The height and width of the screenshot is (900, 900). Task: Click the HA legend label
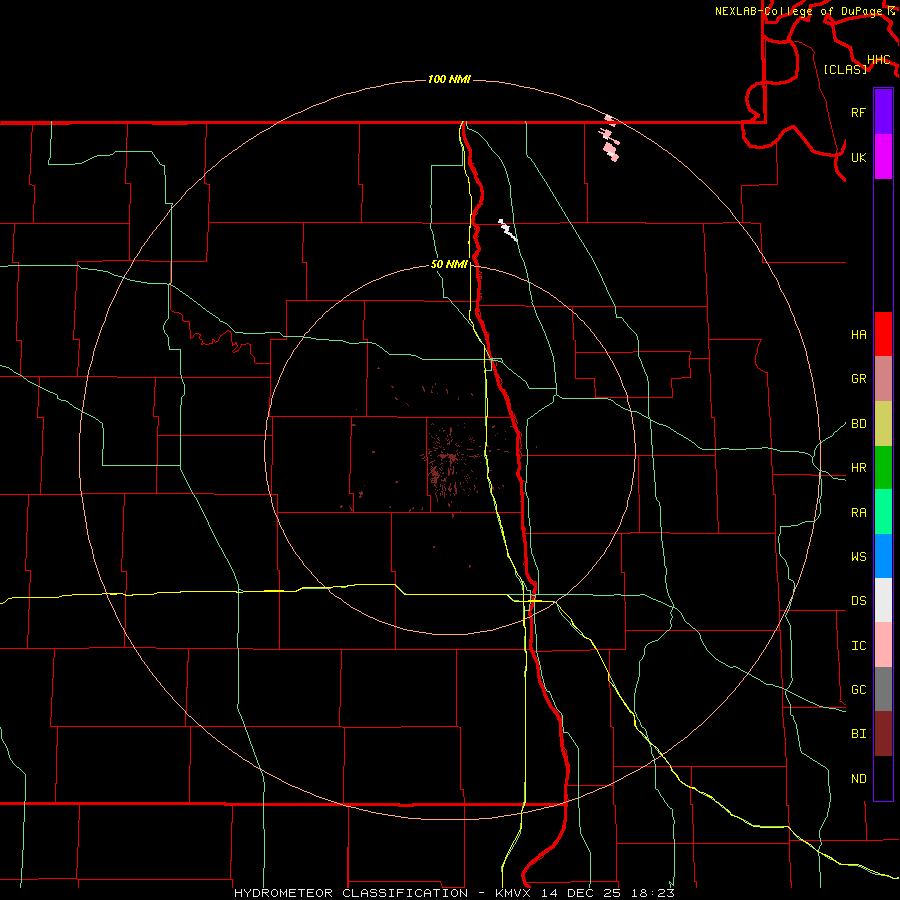(858, 334)
